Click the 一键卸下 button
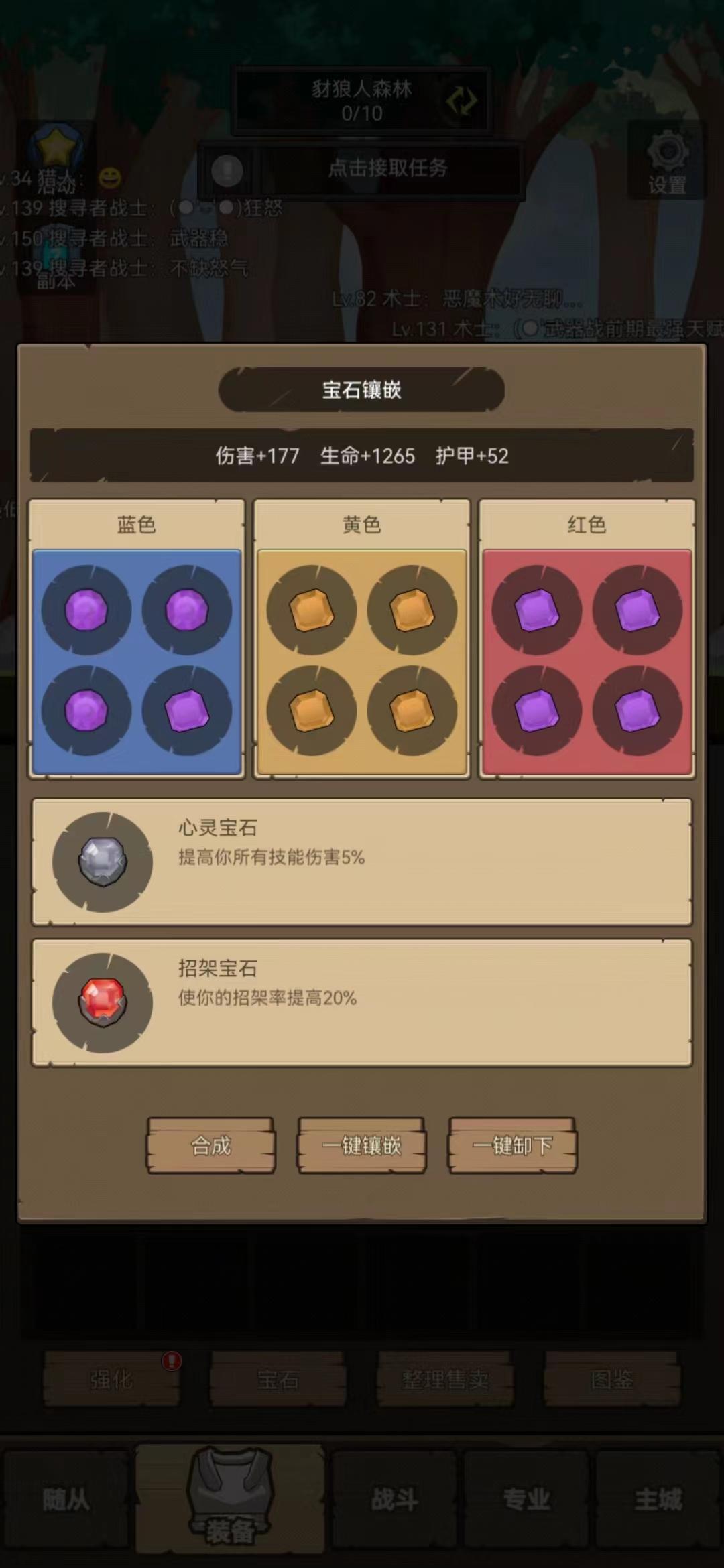 (512, 1146)
